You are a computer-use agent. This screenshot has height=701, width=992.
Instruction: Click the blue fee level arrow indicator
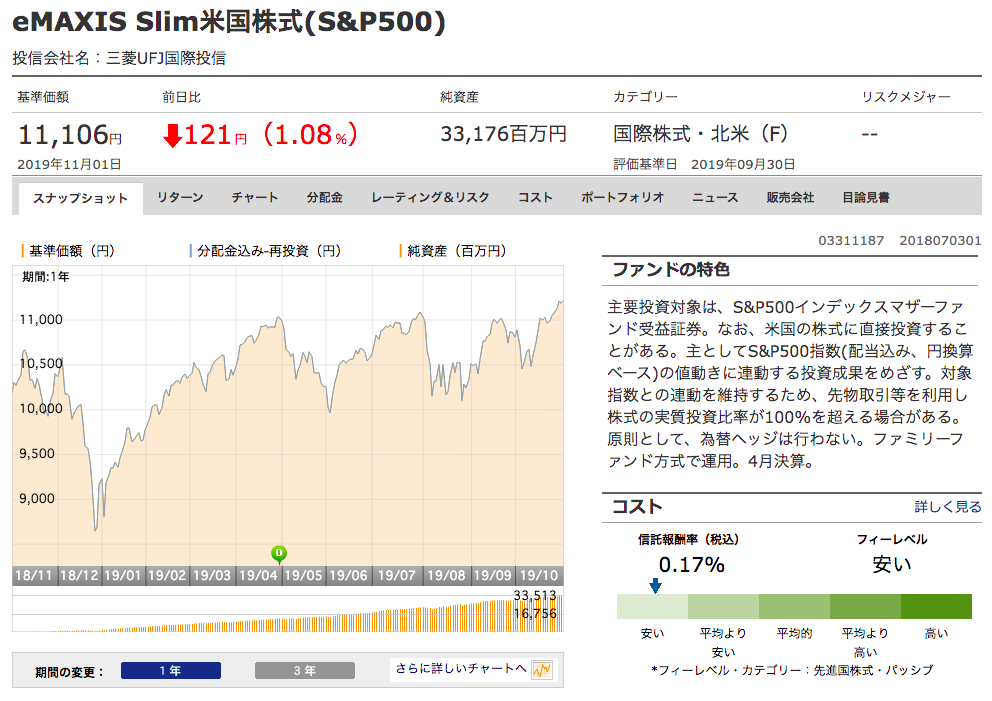click(x=655, y=586)
